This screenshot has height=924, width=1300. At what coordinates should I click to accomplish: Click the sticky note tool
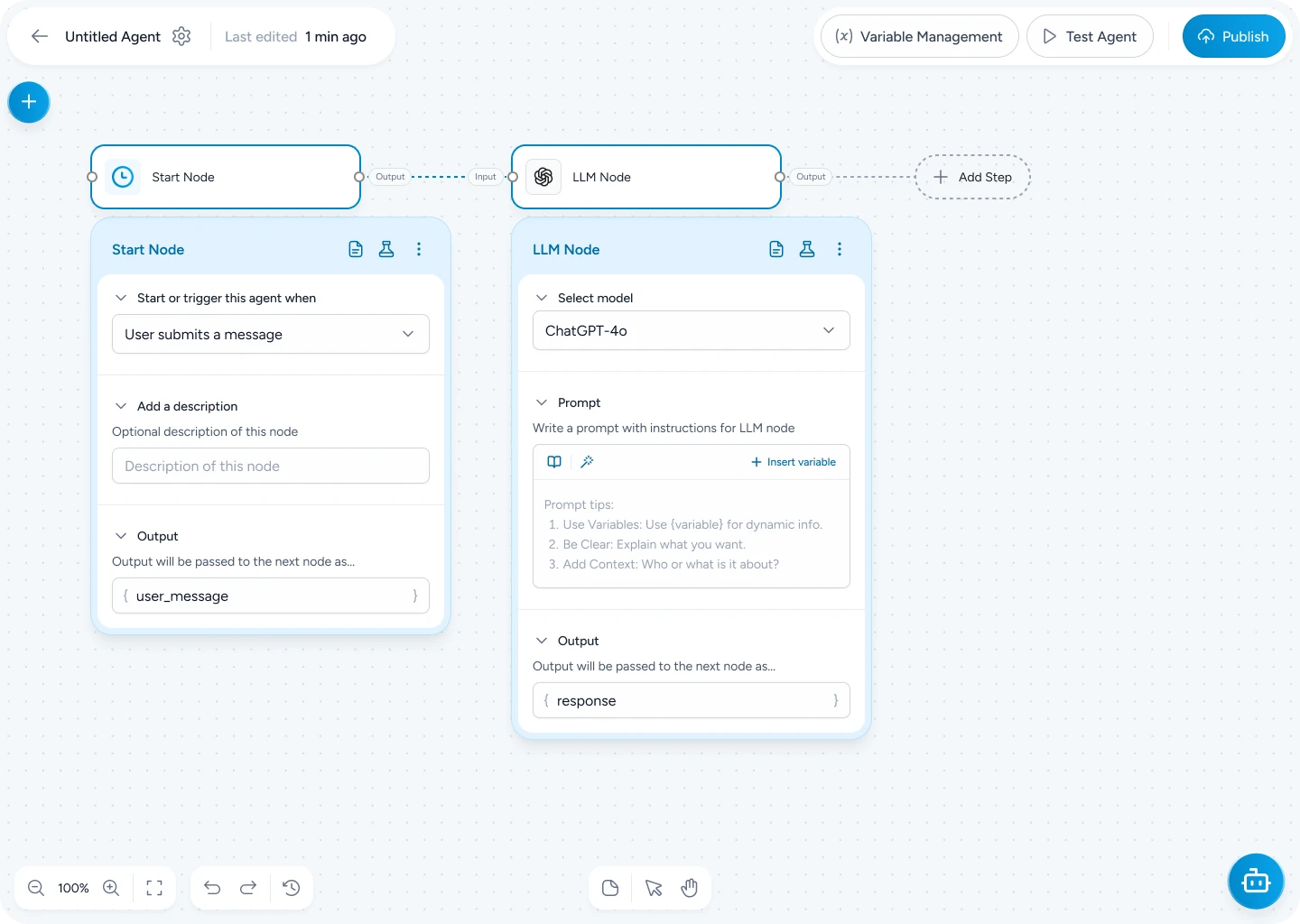(610, 888)
